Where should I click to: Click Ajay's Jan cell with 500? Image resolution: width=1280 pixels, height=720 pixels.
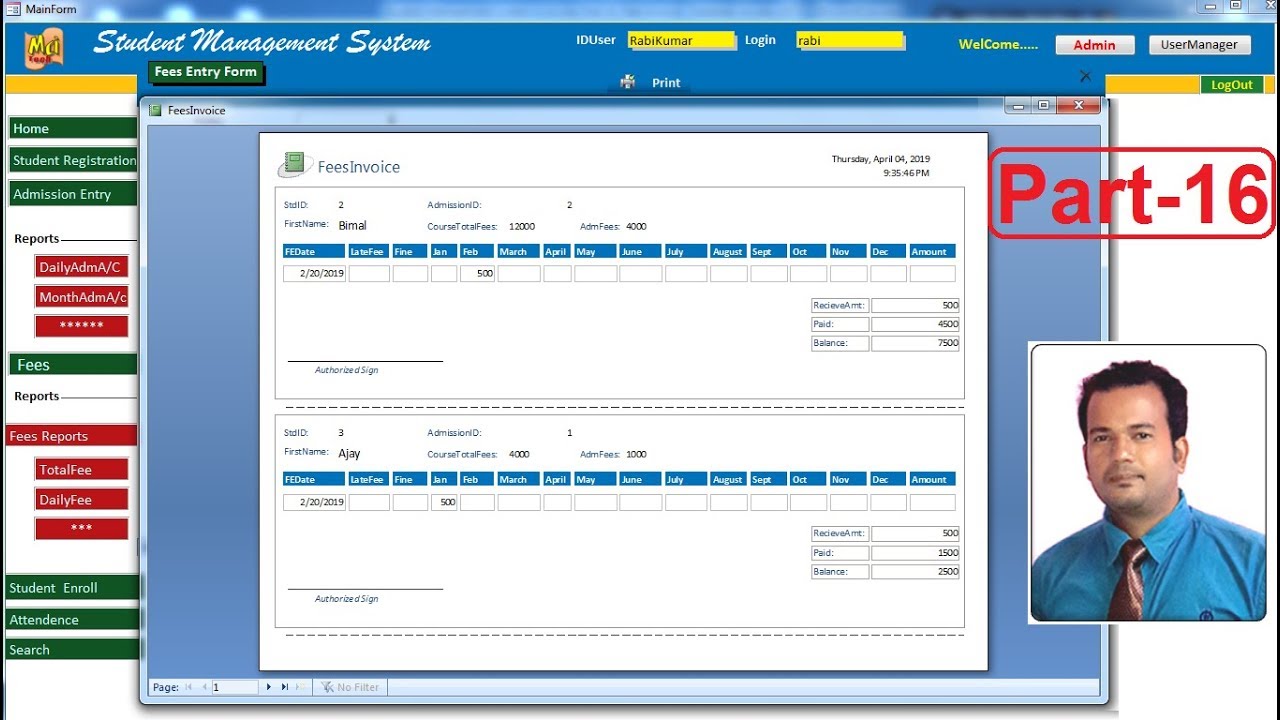[444, 502]
